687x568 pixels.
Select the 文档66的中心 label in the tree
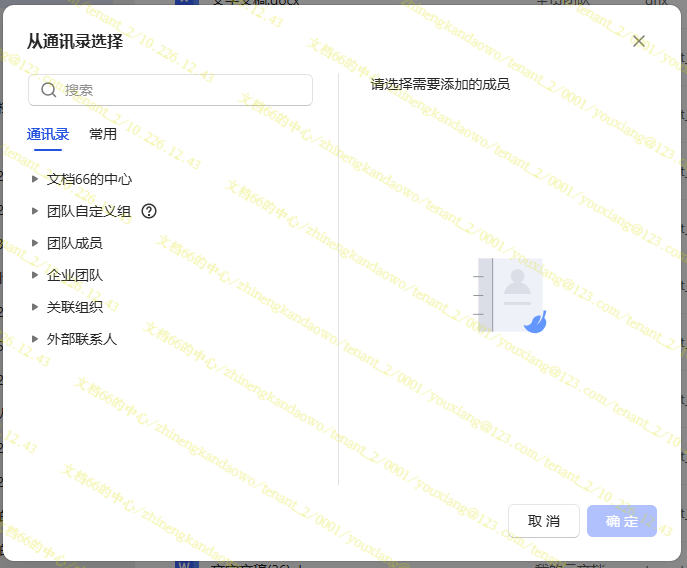click(89, 179)
